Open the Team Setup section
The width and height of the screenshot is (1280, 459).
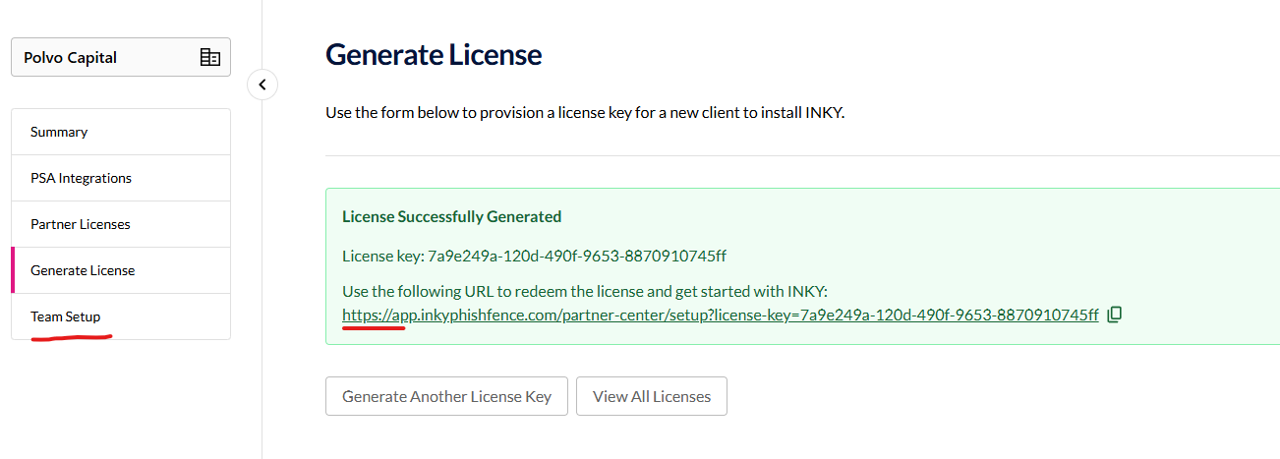(65, 317)
